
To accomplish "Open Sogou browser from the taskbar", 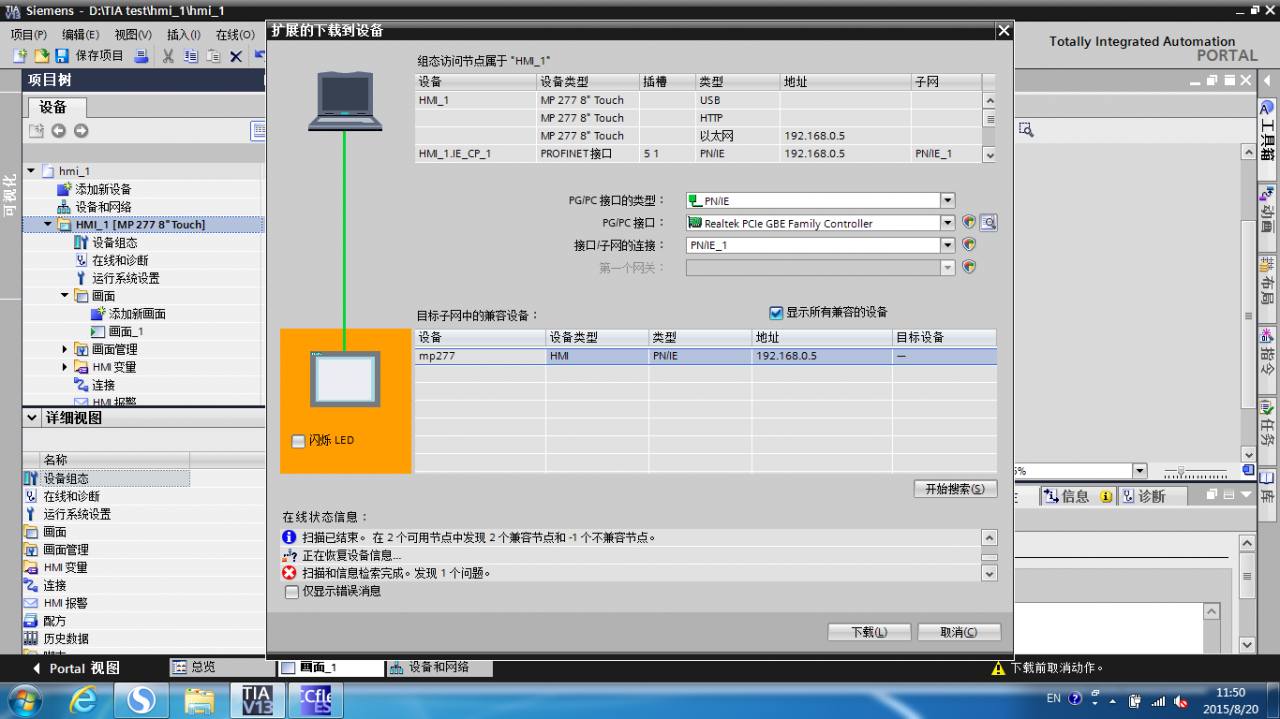I will click(x=140, y=700).
